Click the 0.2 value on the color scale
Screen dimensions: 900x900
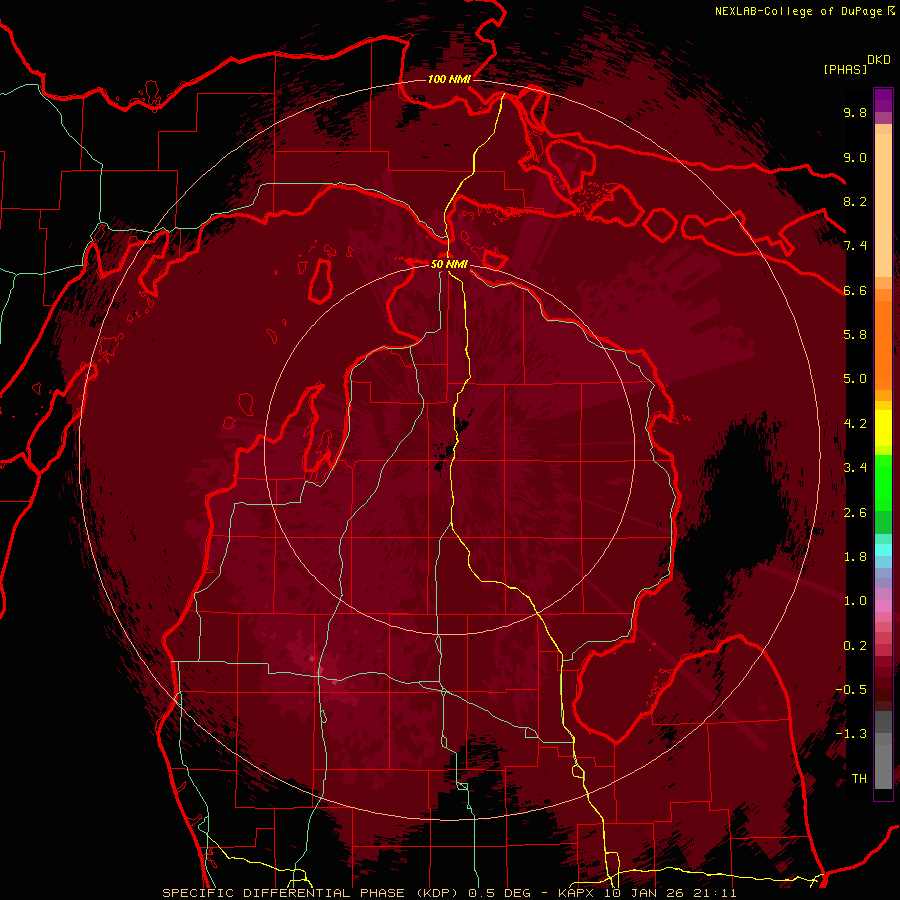[855, 646]
